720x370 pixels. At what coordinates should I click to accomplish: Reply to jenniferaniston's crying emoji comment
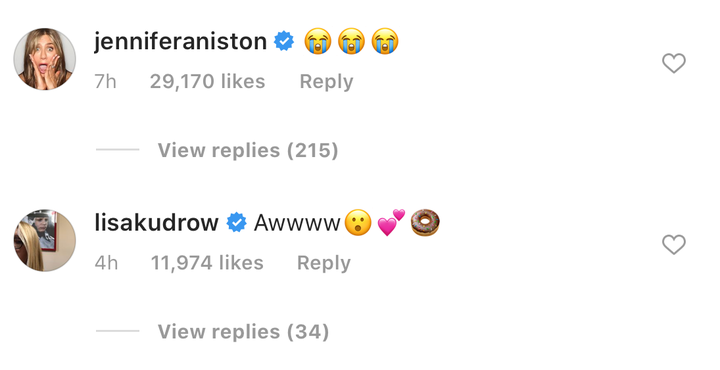pyautogui.click(x=326, y=82)
